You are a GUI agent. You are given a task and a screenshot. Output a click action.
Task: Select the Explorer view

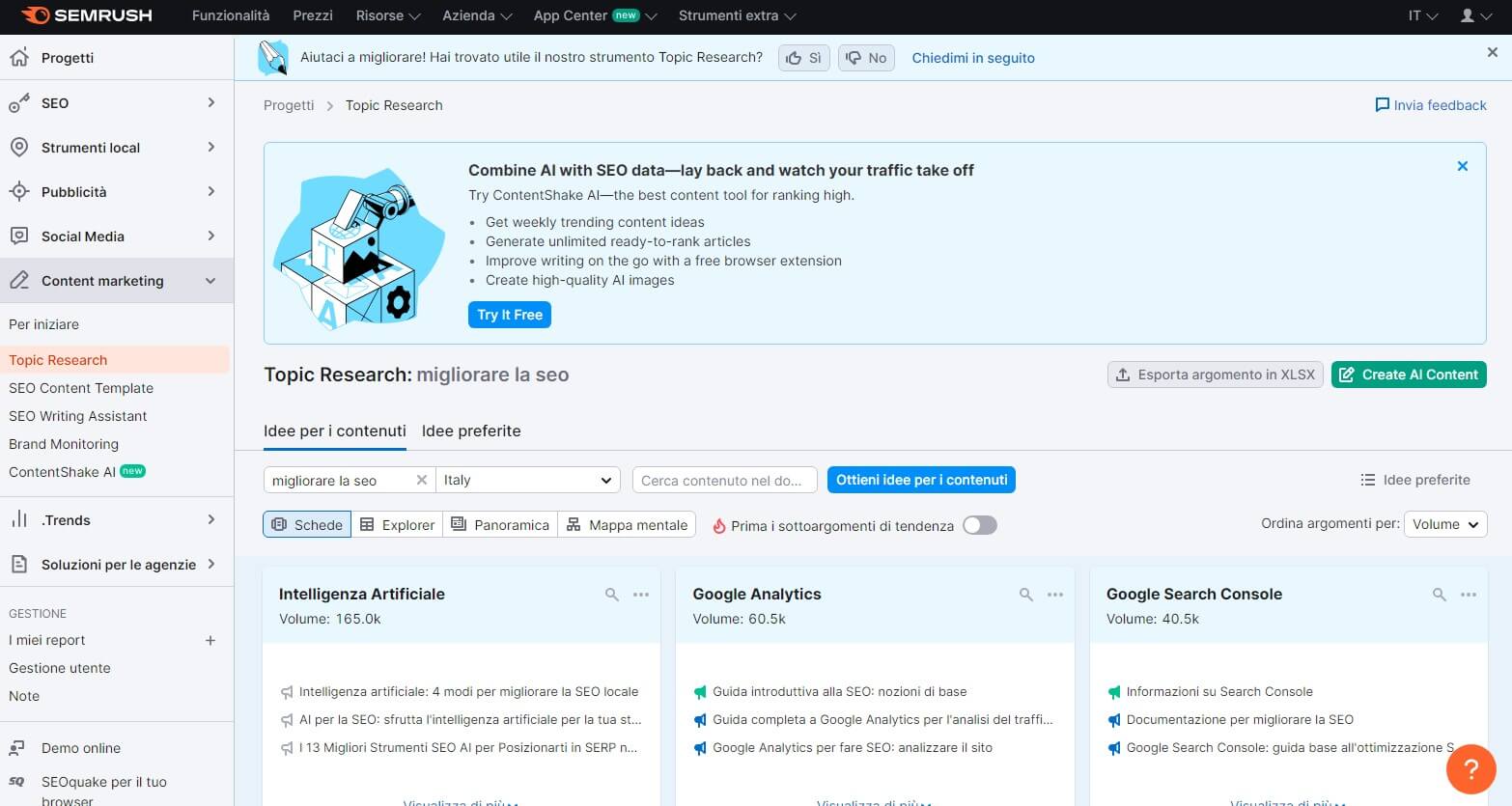pos(397,524)
